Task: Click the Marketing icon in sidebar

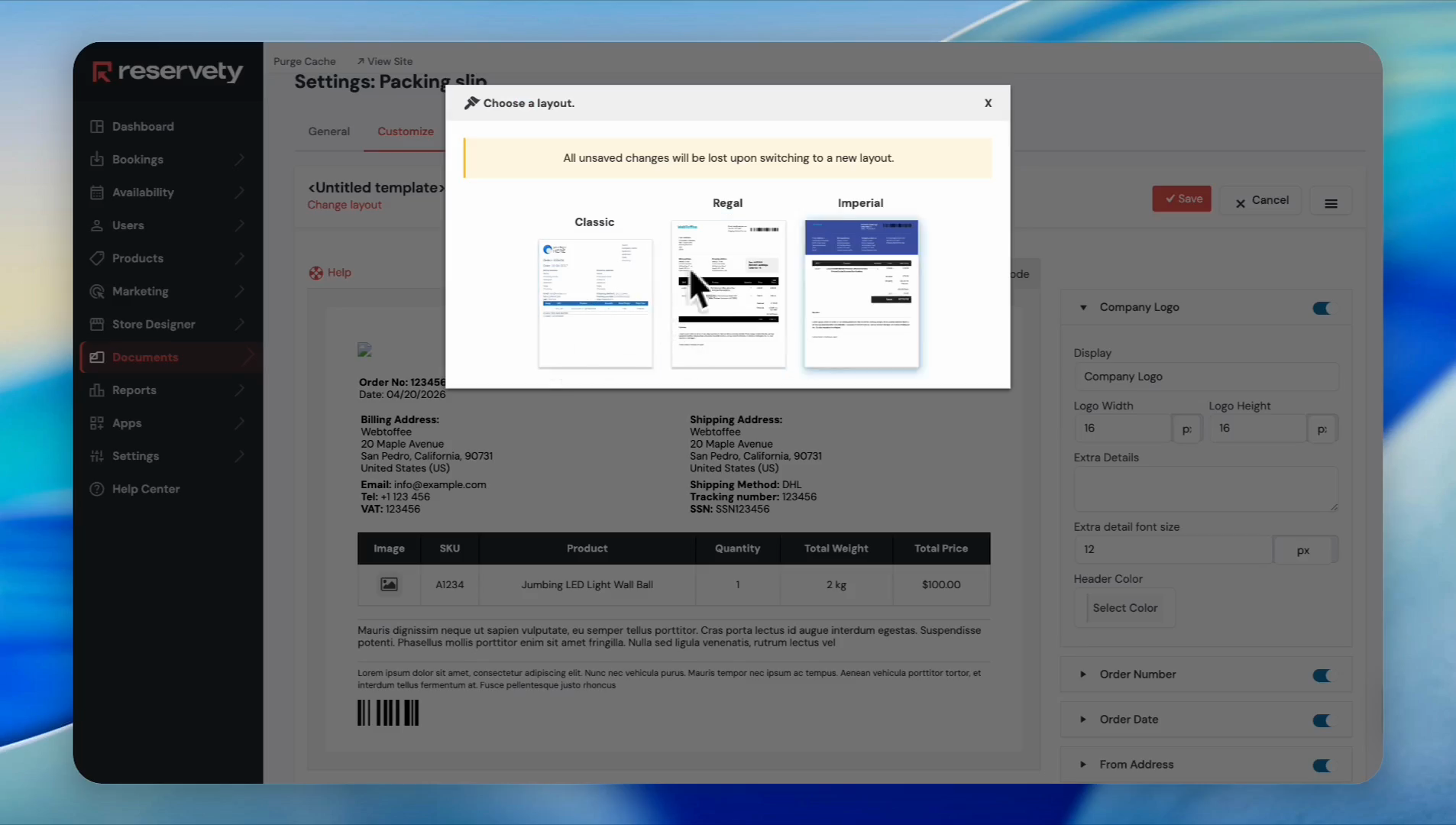Action: click(97, 291)
